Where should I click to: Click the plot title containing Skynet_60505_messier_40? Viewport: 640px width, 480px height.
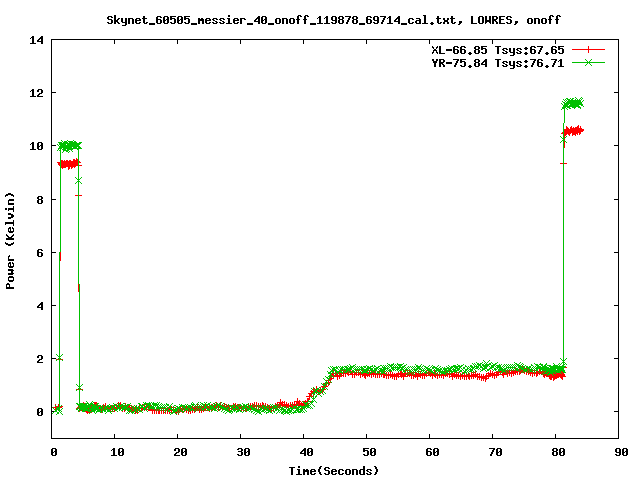pos(333,20)
